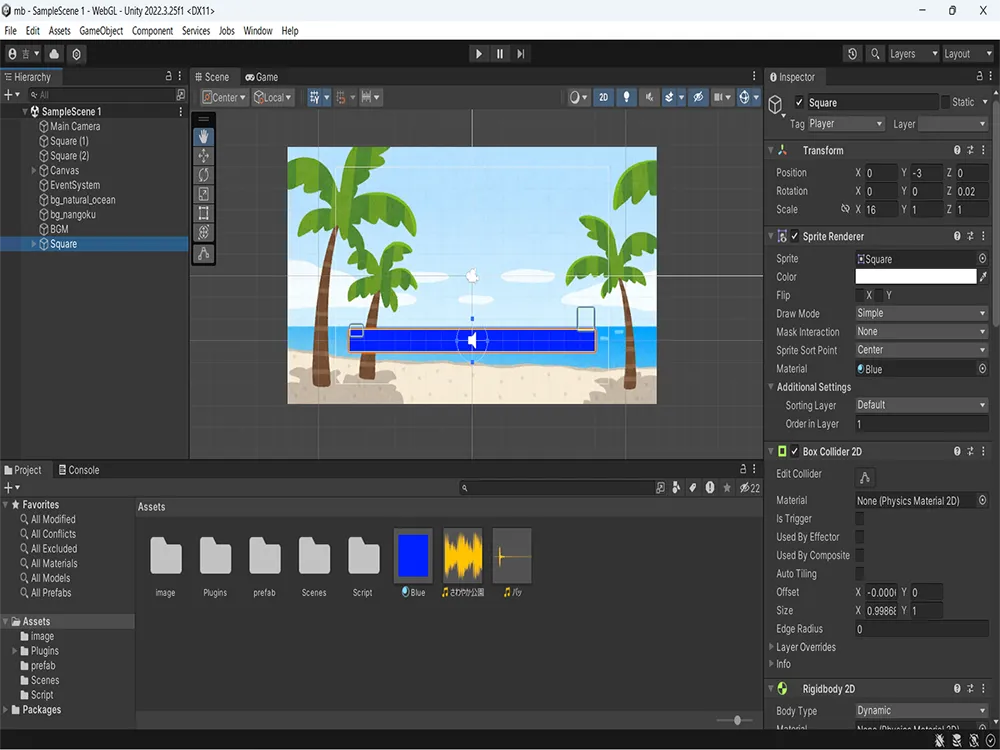Select the Rotate tool in Scene toolbar
The image size is (1000, 750).
pos(203,175)
